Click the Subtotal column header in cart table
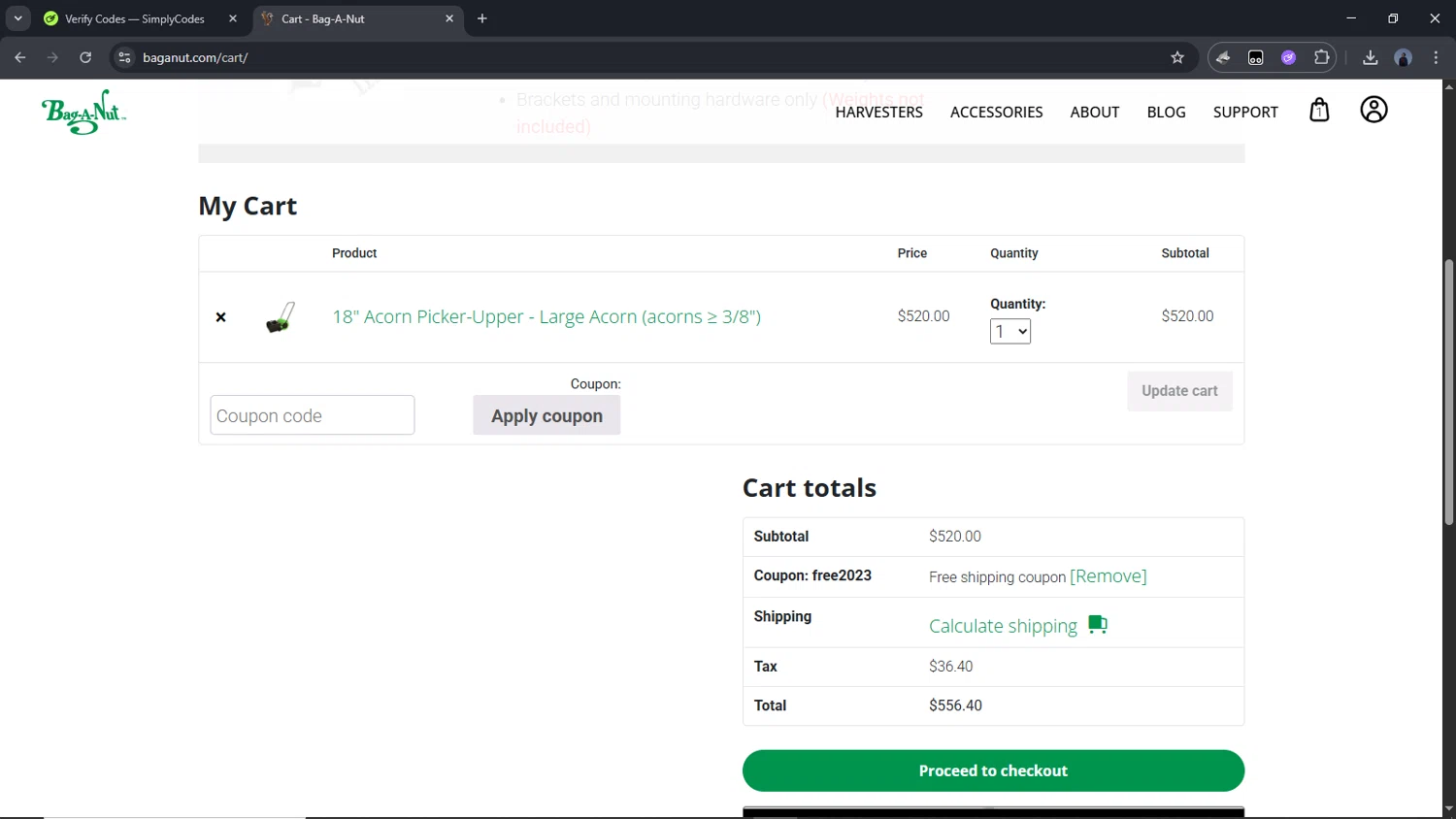This screenshot has height=819, width=1456. pyautogui.click(x=1185, y=253)
